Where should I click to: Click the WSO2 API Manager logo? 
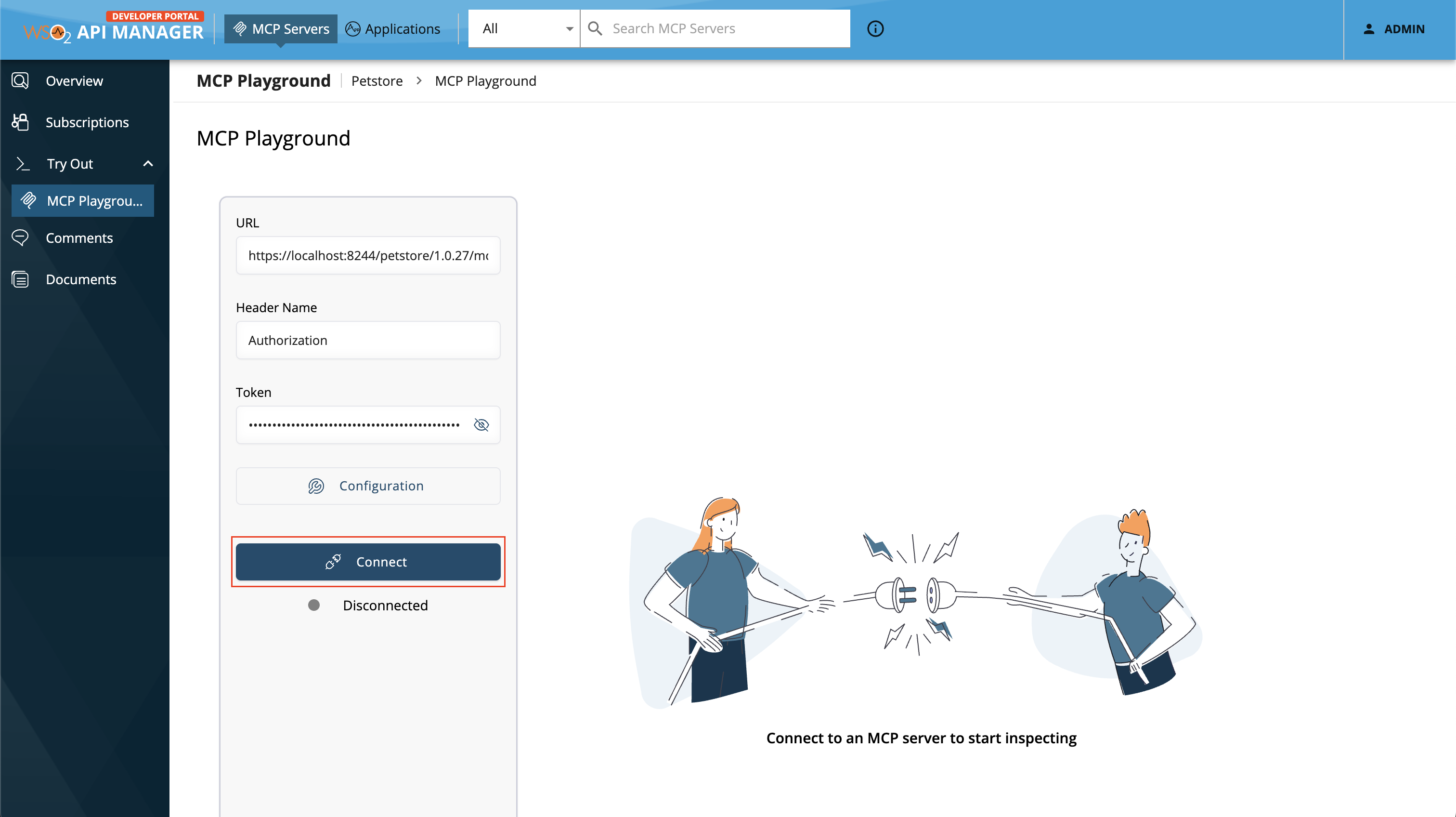(113, 29)
